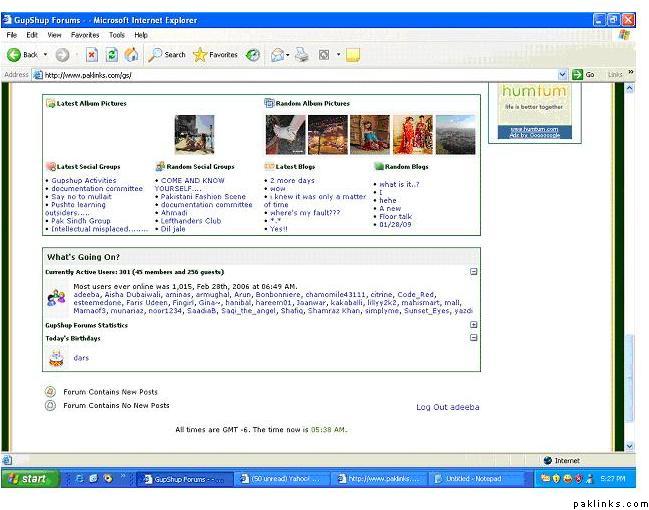Image resolution: width=649 pixels, height=510 pixels.
Task: Go to the Home page icon
Action: pyautogui.click(x=131, y=55)
